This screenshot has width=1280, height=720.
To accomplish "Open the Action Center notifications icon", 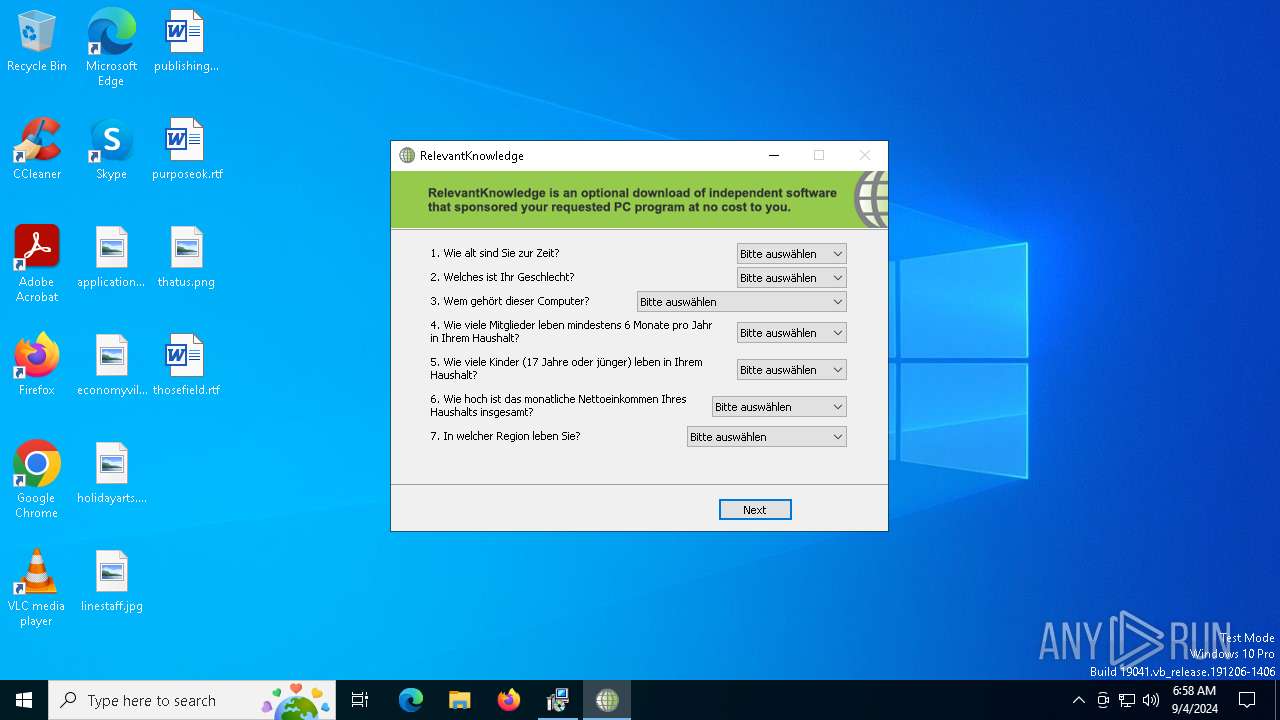I will coord(1247,700).
